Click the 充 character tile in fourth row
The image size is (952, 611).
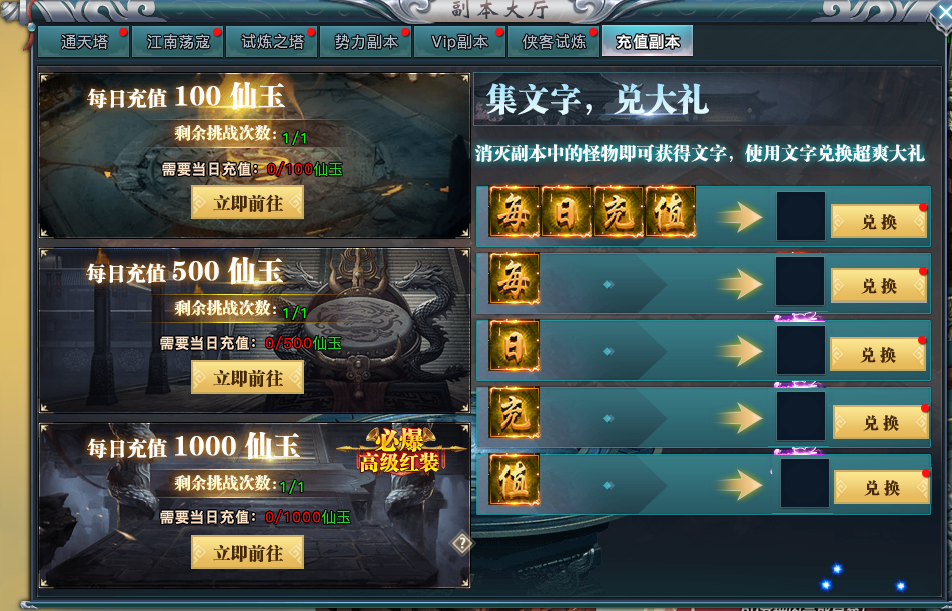(x=514, y=412)
